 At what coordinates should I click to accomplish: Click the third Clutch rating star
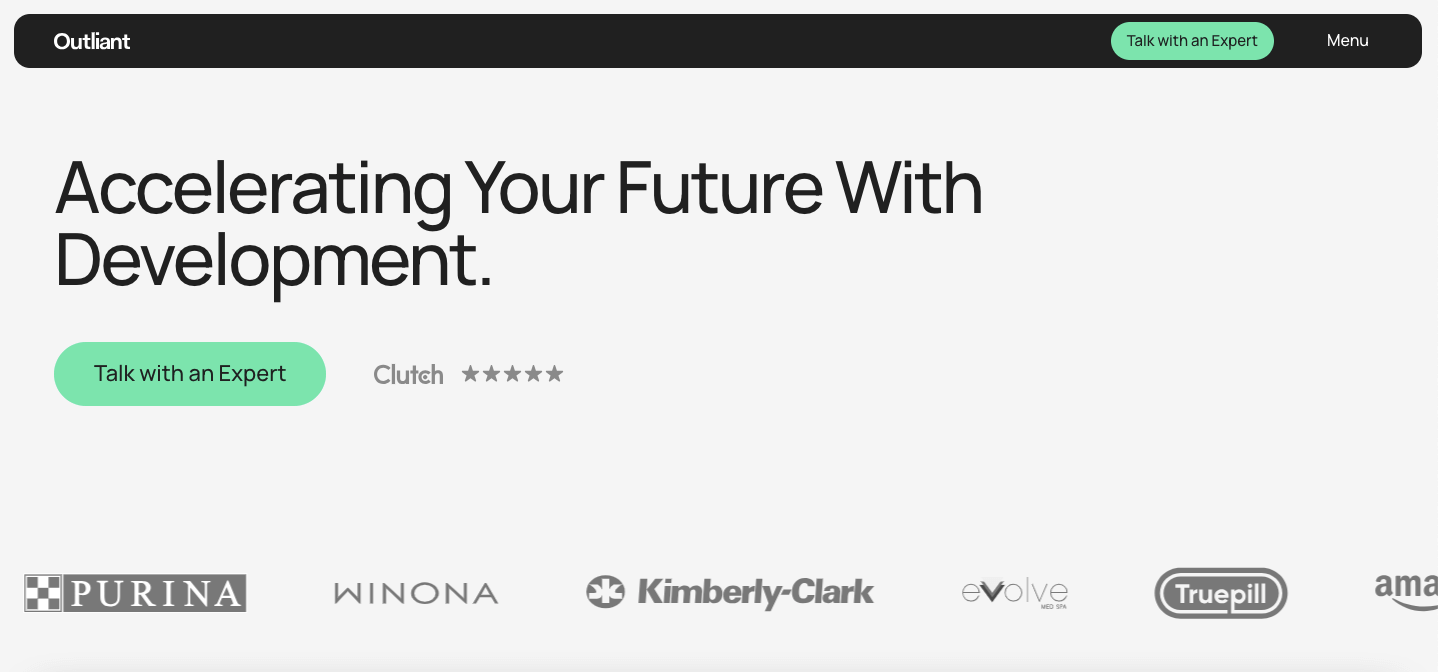(x=512, y=374)
